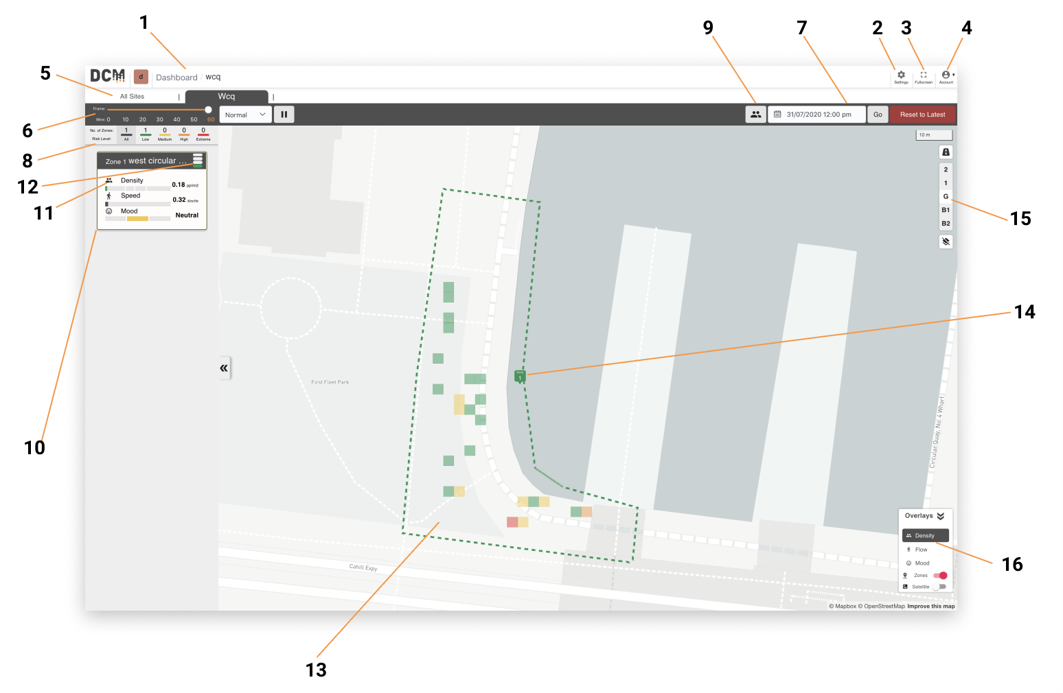1063x693 pixels.
Task: Click the Fullscreen icon
Action: coord(923,77)
